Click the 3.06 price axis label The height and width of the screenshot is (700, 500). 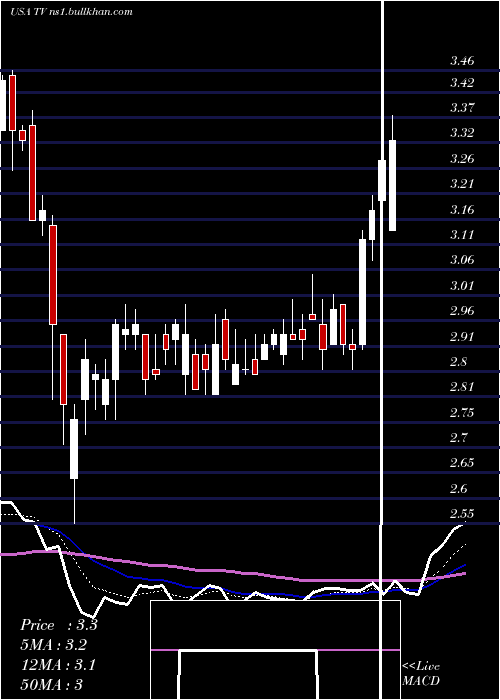[x=462, y=259]
